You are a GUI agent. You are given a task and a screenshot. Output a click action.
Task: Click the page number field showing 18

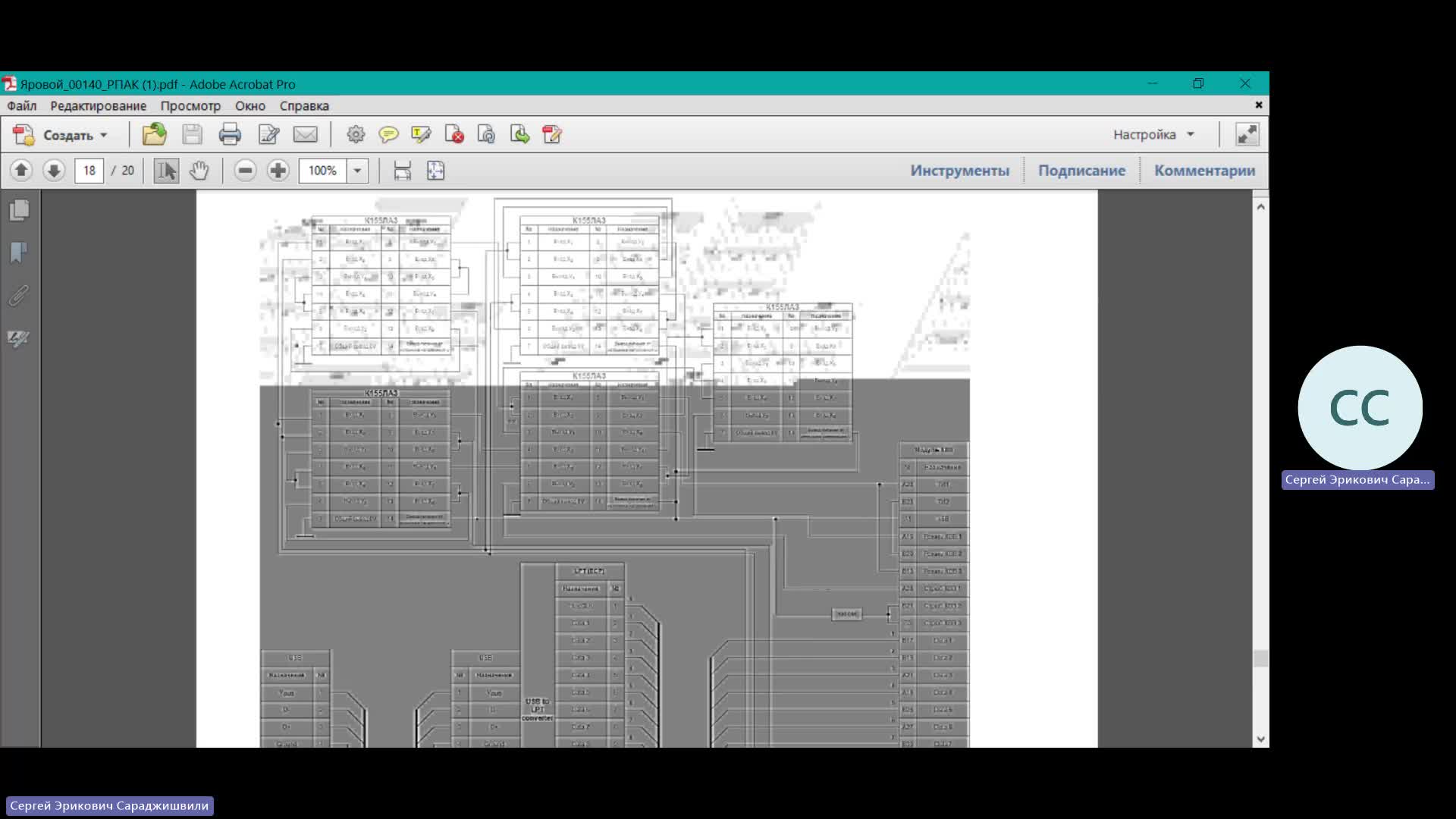89,171
